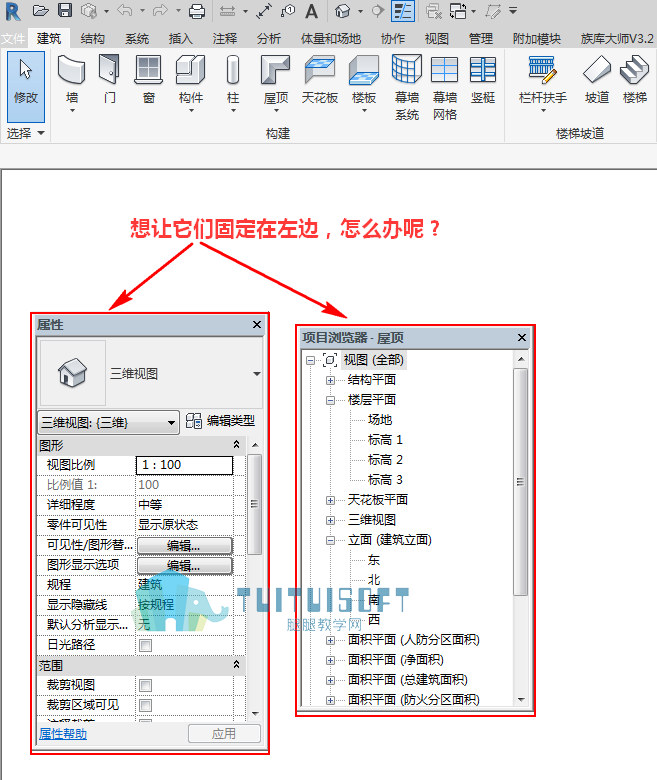Select the 楼梯 (Stair) tool
This screenshot has height=780, width=657.
coord(635,79)
